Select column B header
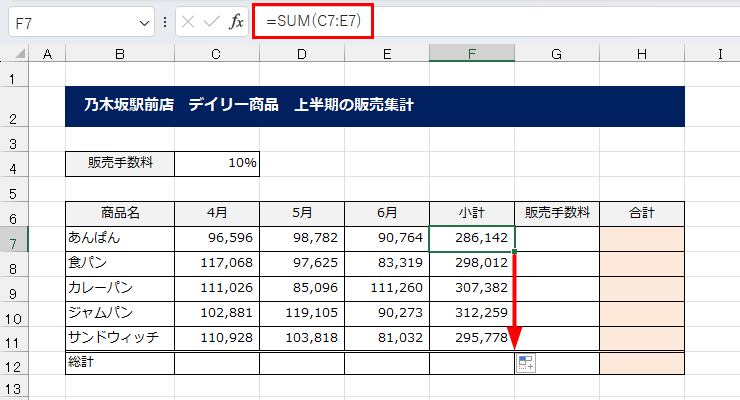 coord(120,54)
